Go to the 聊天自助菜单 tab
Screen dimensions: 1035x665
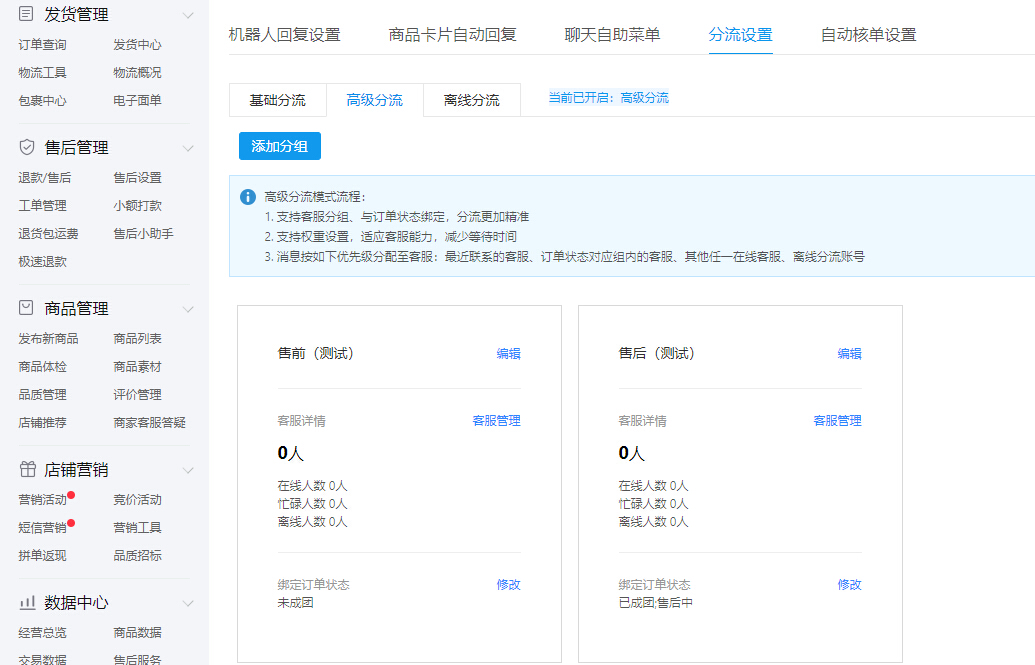612,34
